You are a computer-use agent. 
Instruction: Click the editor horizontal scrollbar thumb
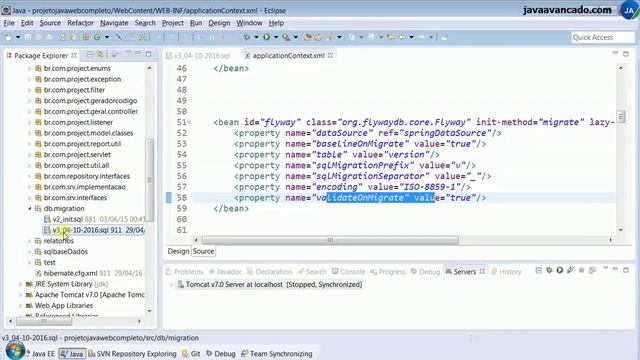[x=330, y=240]
